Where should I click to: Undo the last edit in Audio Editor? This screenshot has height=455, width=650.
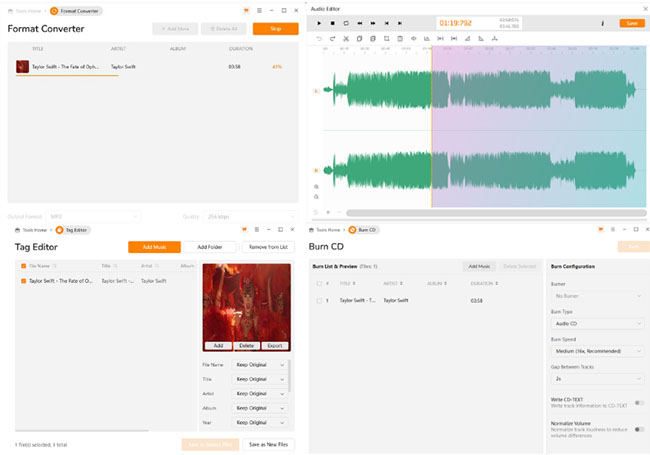click(x=319, y=39)
